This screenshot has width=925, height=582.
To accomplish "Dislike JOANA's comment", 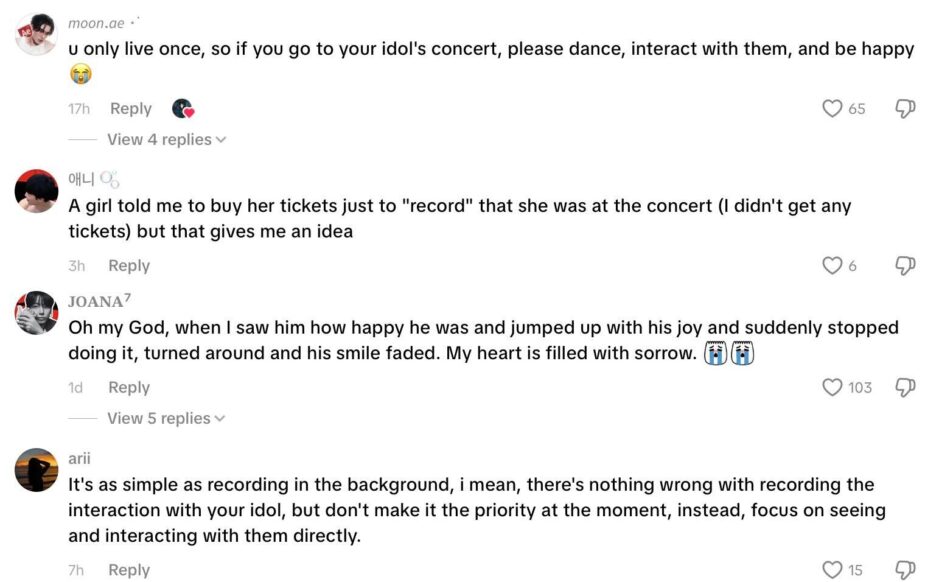I will click(905, 387).
